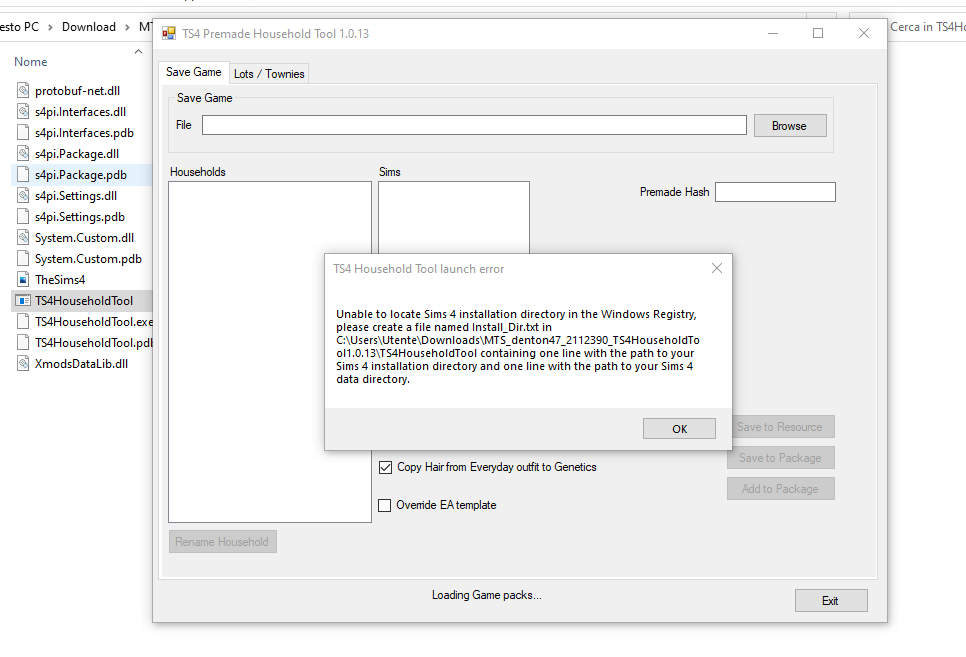Click the TS4HouseholdTool.exe config file icon
Screen dimensions: 966x657
(23, 322)
